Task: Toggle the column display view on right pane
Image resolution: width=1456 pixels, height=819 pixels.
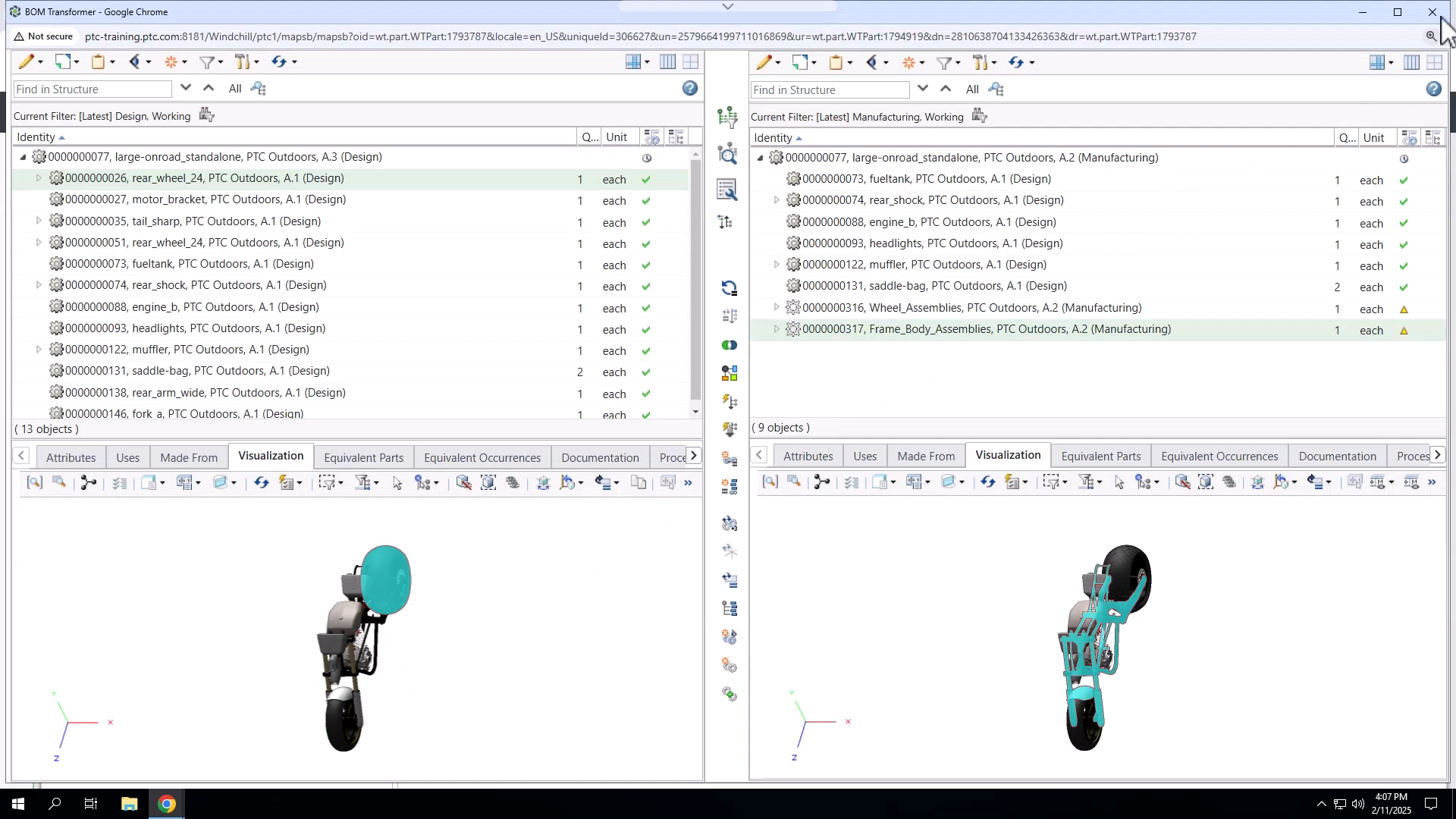Action: (x=1412, y=62)
